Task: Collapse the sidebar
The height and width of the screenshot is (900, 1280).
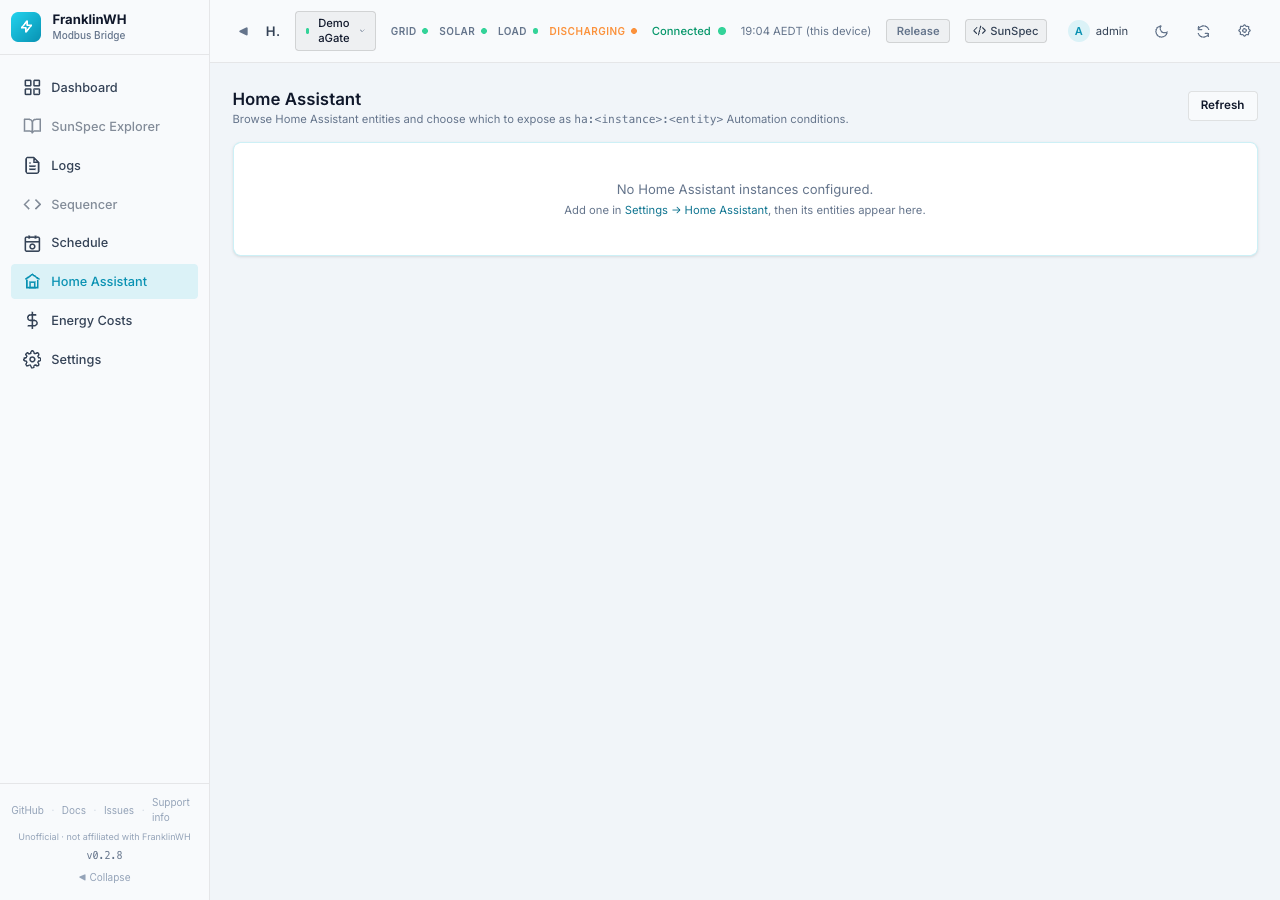Action: 104,877
